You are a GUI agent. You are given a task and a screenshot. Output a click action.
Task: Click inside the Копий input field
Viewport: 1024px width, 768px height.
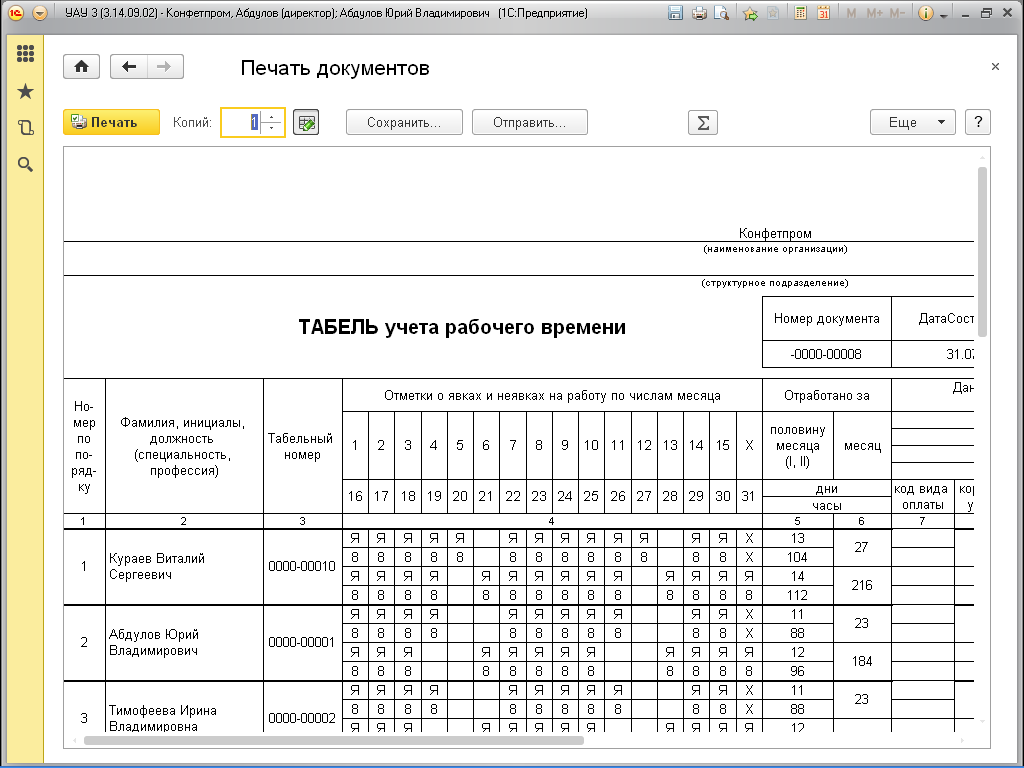(241, 122)
